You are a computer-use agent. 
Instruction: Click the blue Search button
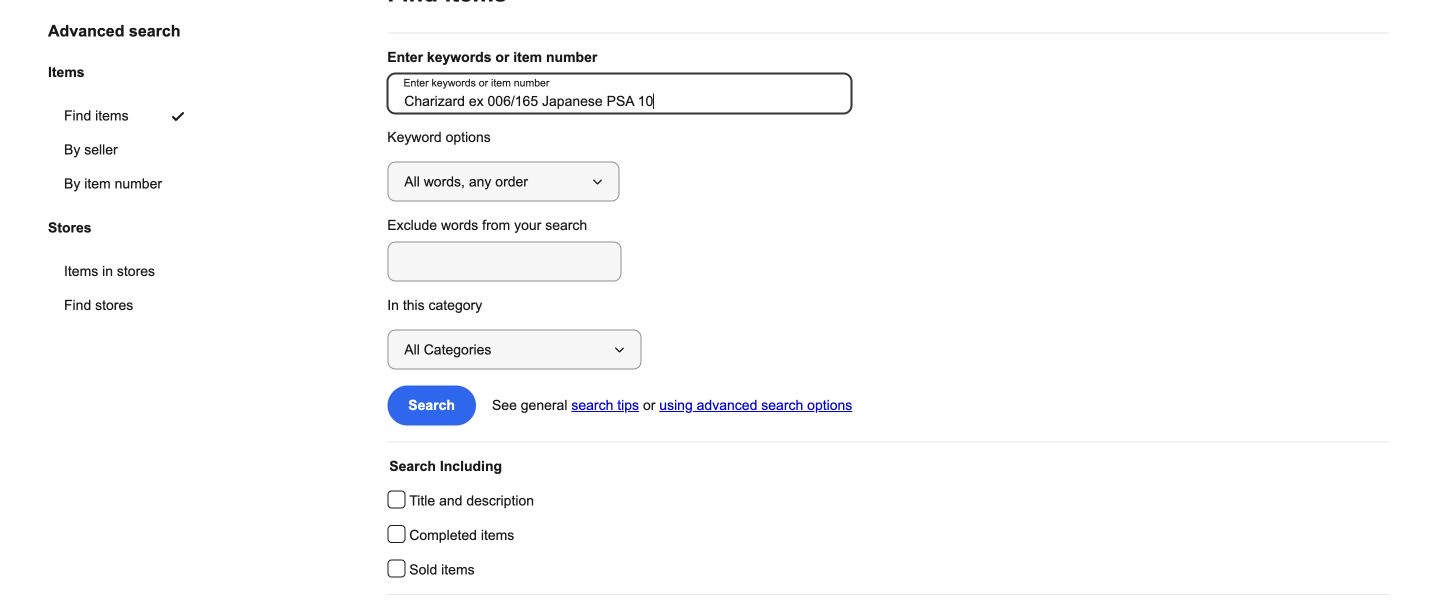pyautogui.click(x=431, y=405)
